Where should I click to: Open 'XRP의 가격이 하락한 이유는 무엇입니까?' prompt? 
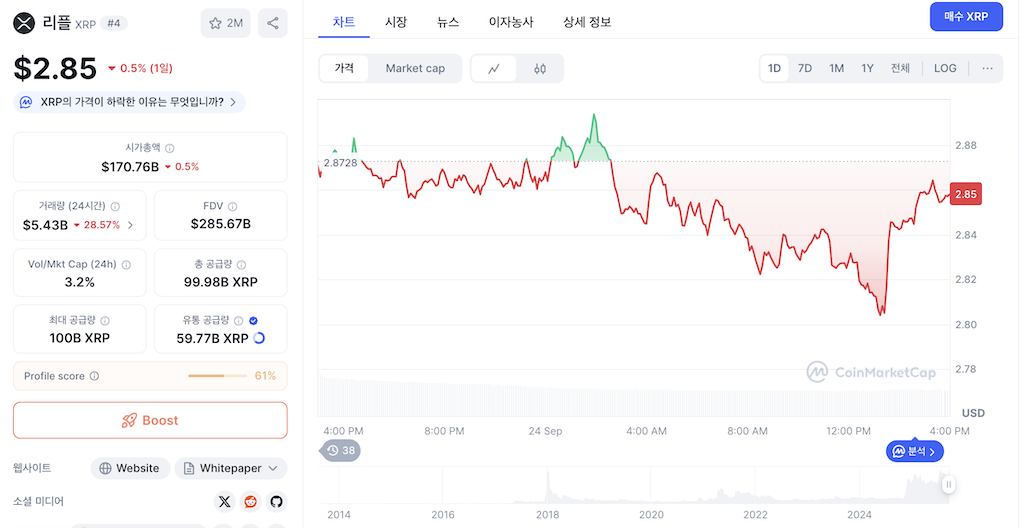[129, 102]
